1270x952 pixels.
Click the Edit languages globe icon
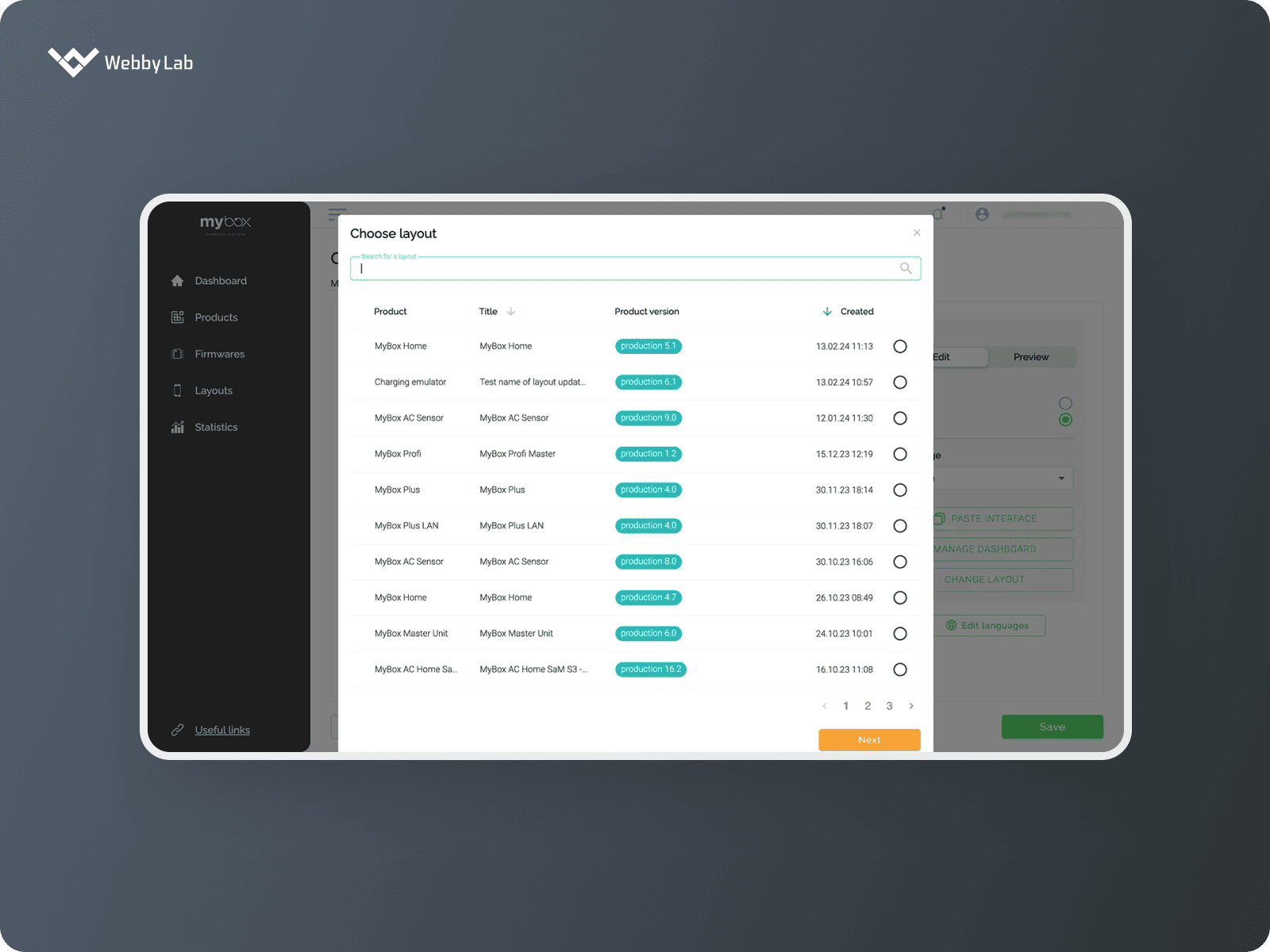click(951, 625)
